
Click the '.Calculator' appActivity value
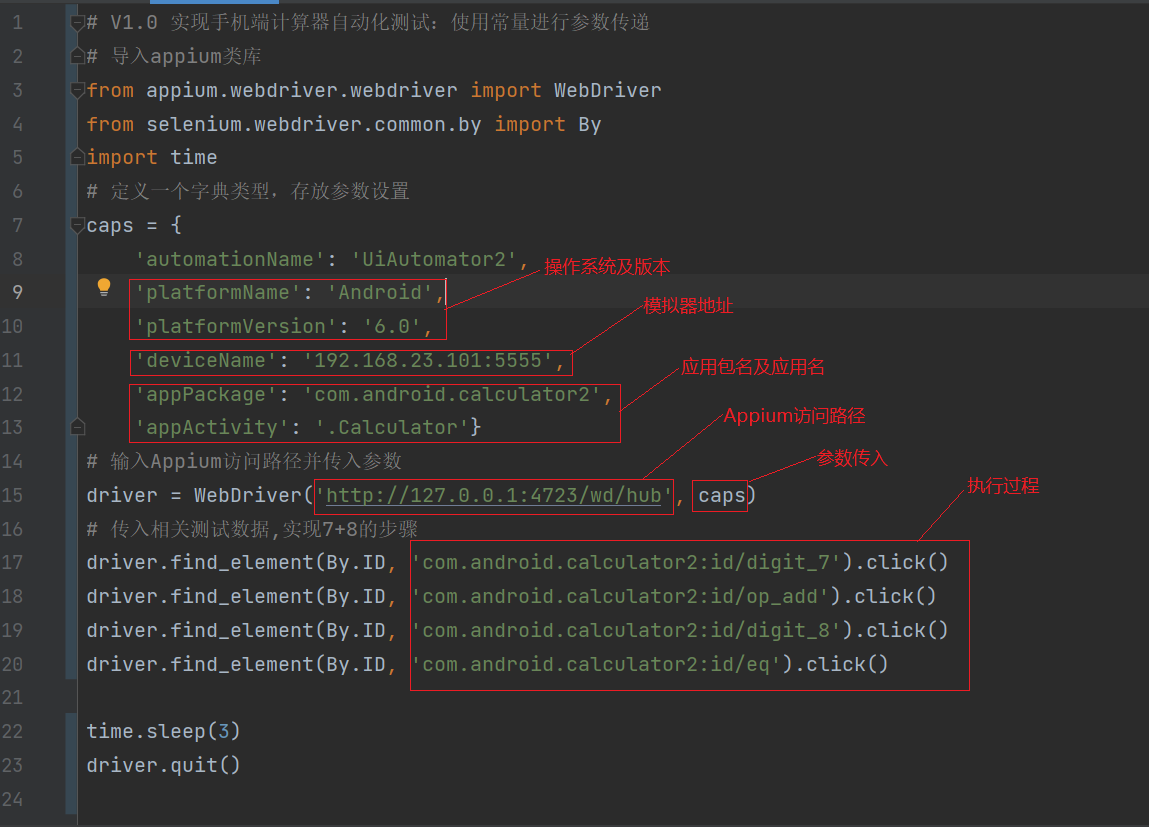(x=392, y=428)
